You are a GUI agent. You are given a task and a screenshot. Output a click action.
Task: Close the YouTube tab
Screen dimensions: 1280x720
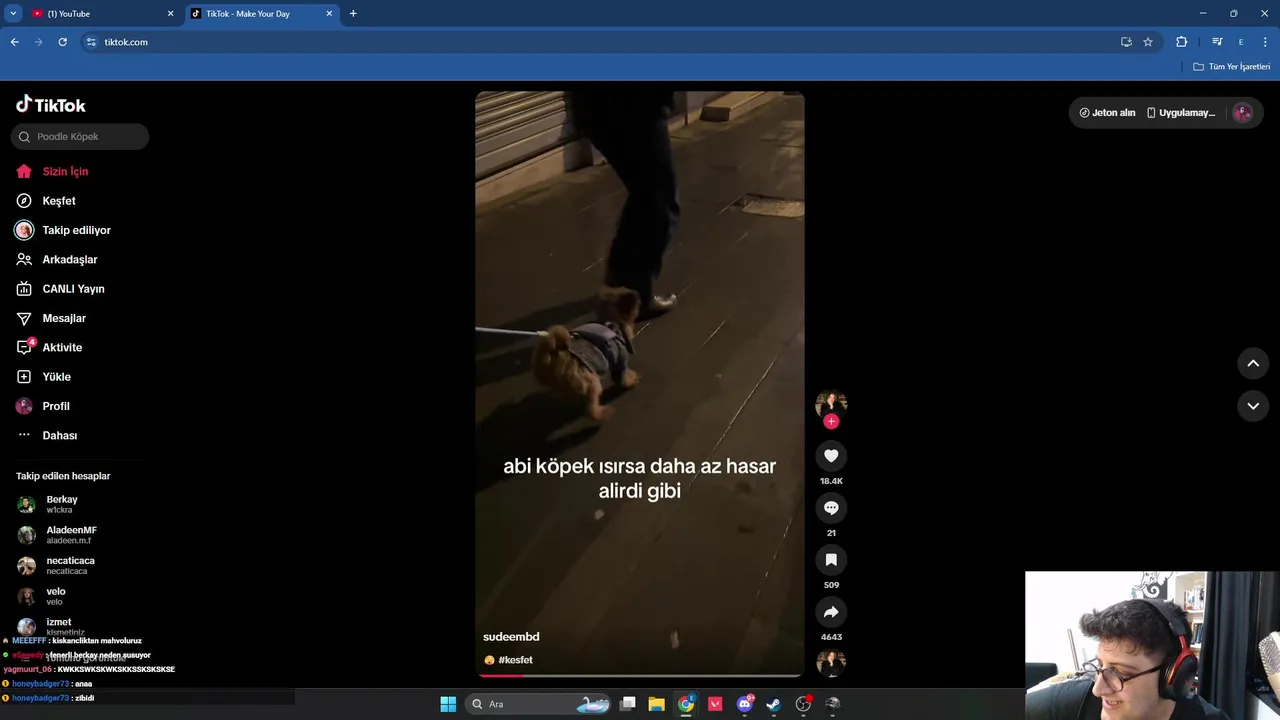click(170, 14)
